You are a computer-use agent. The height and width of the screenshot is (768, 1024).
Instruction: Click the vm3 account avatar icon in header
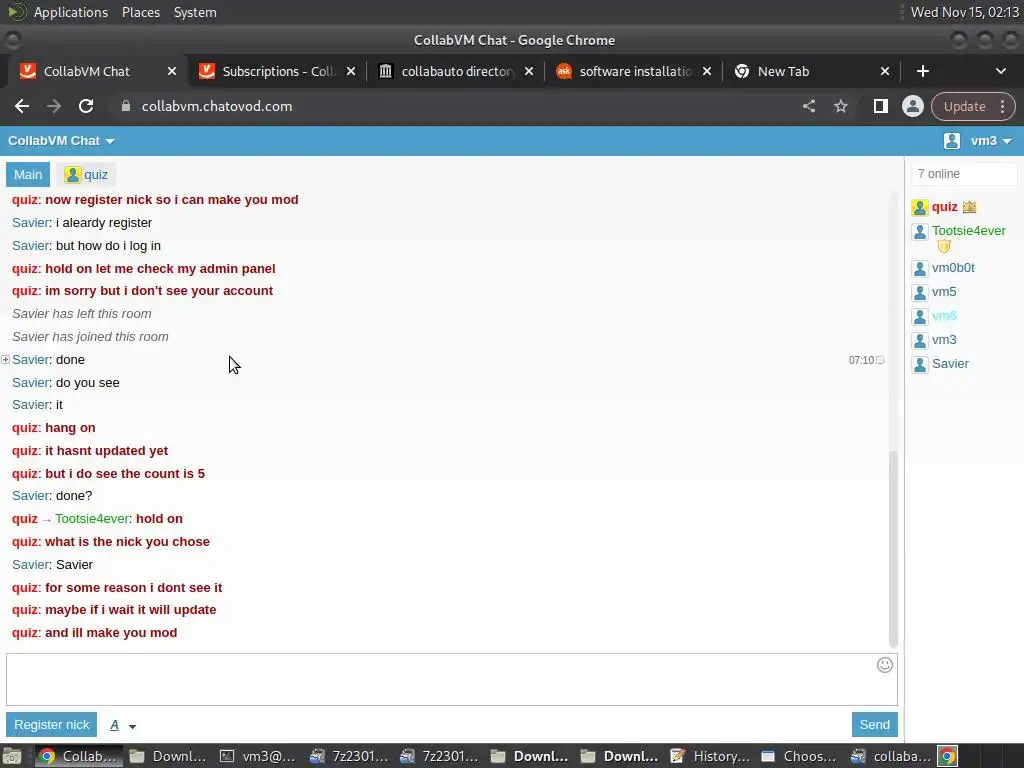[x=952, y=141]
